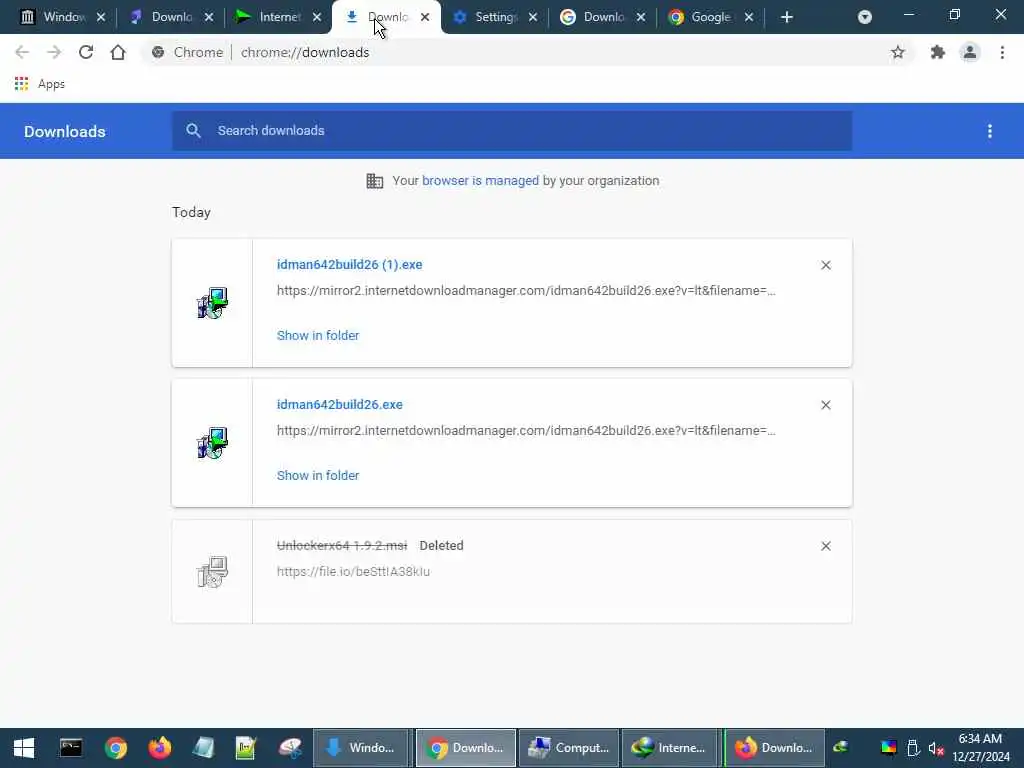The width and height of the screenshot is (1024, 768).
Task: Open the Chrome profile avatar
Action: click(x=970, y=52)
